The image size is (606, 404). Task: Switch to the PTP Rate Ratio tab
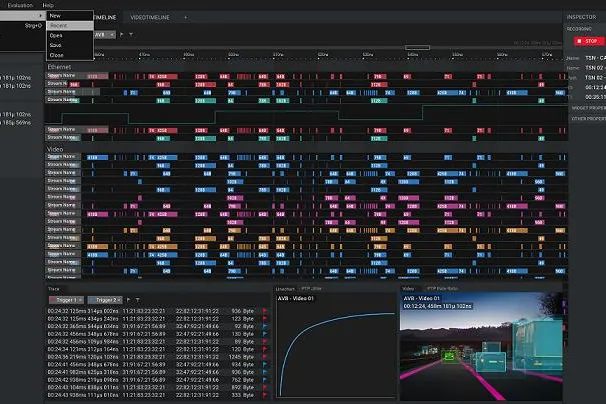tap(443, 288)
